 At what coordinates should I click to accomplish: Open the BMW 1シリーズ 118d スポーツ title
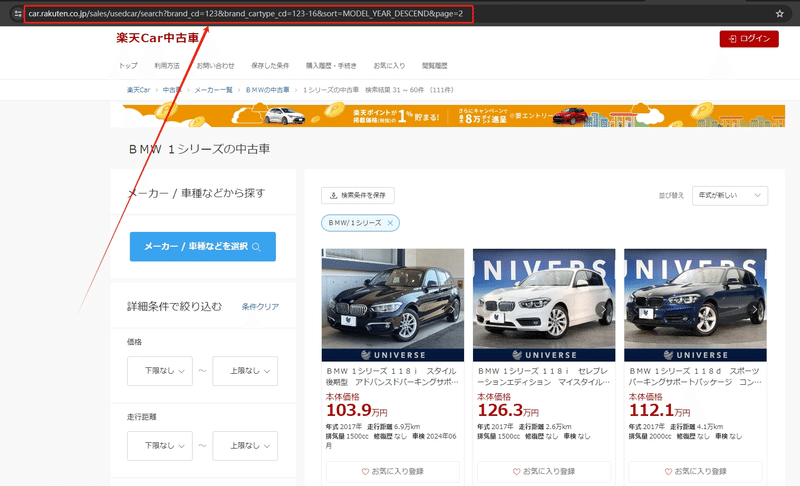695,376
